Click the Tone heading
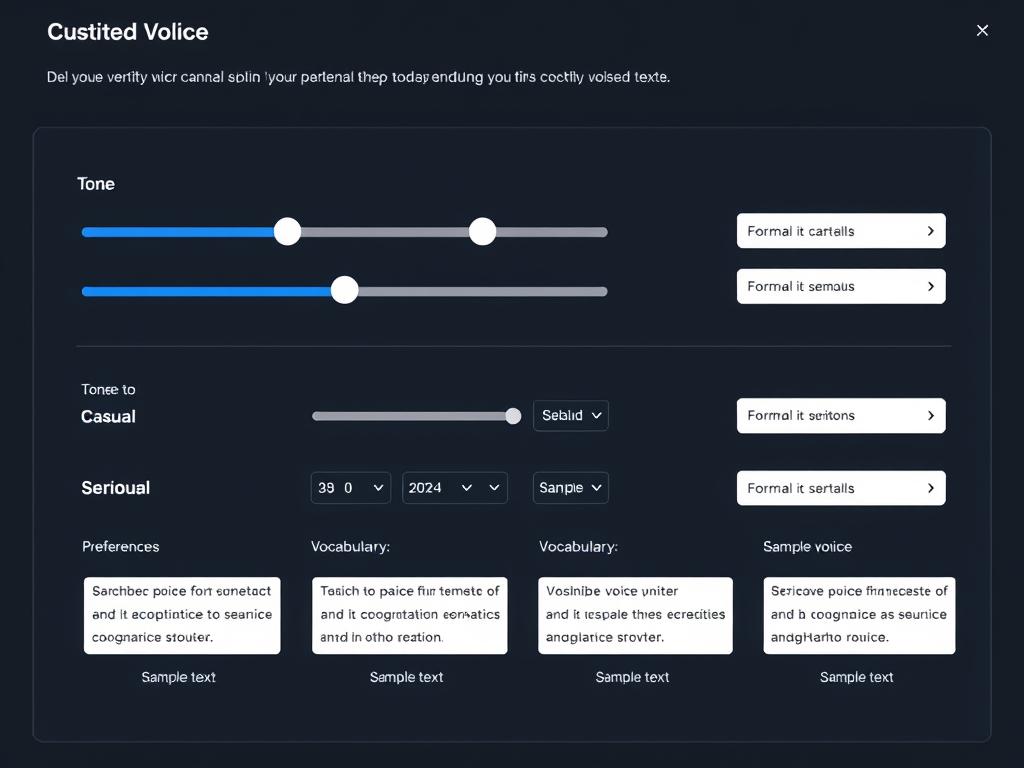The width and height of the screenshot is (1024, 768). pos(96,184)
